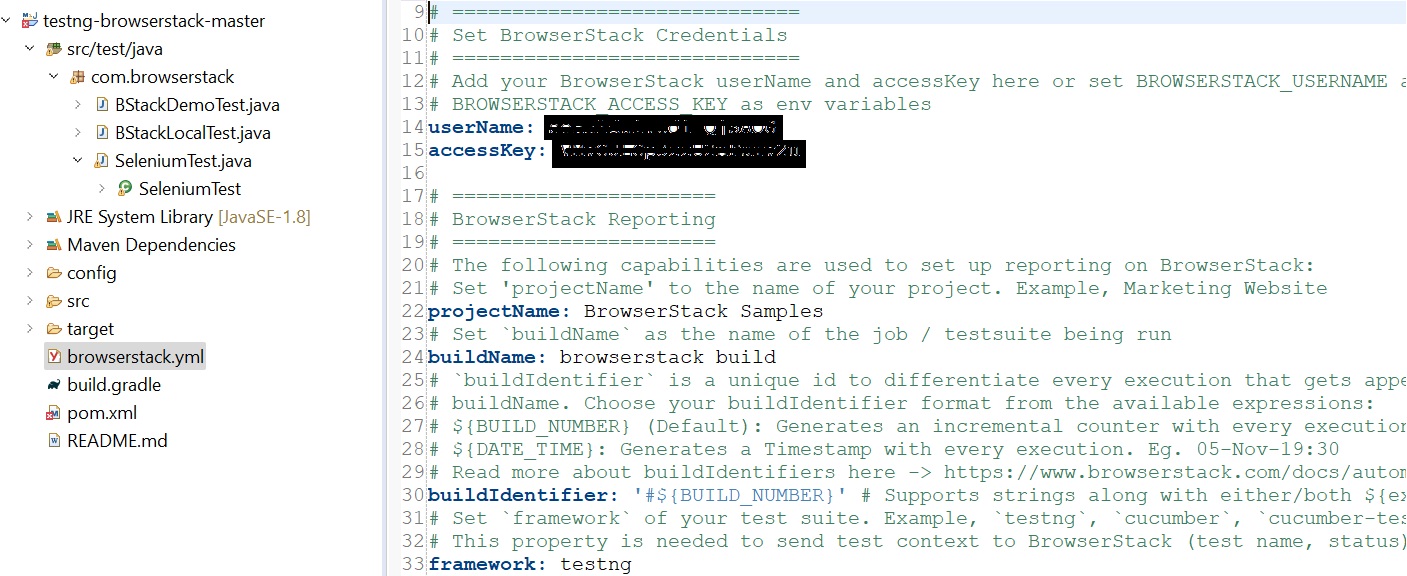
Task: Expand the Maven Dependencies node
Action: click(x=30, y=245)
